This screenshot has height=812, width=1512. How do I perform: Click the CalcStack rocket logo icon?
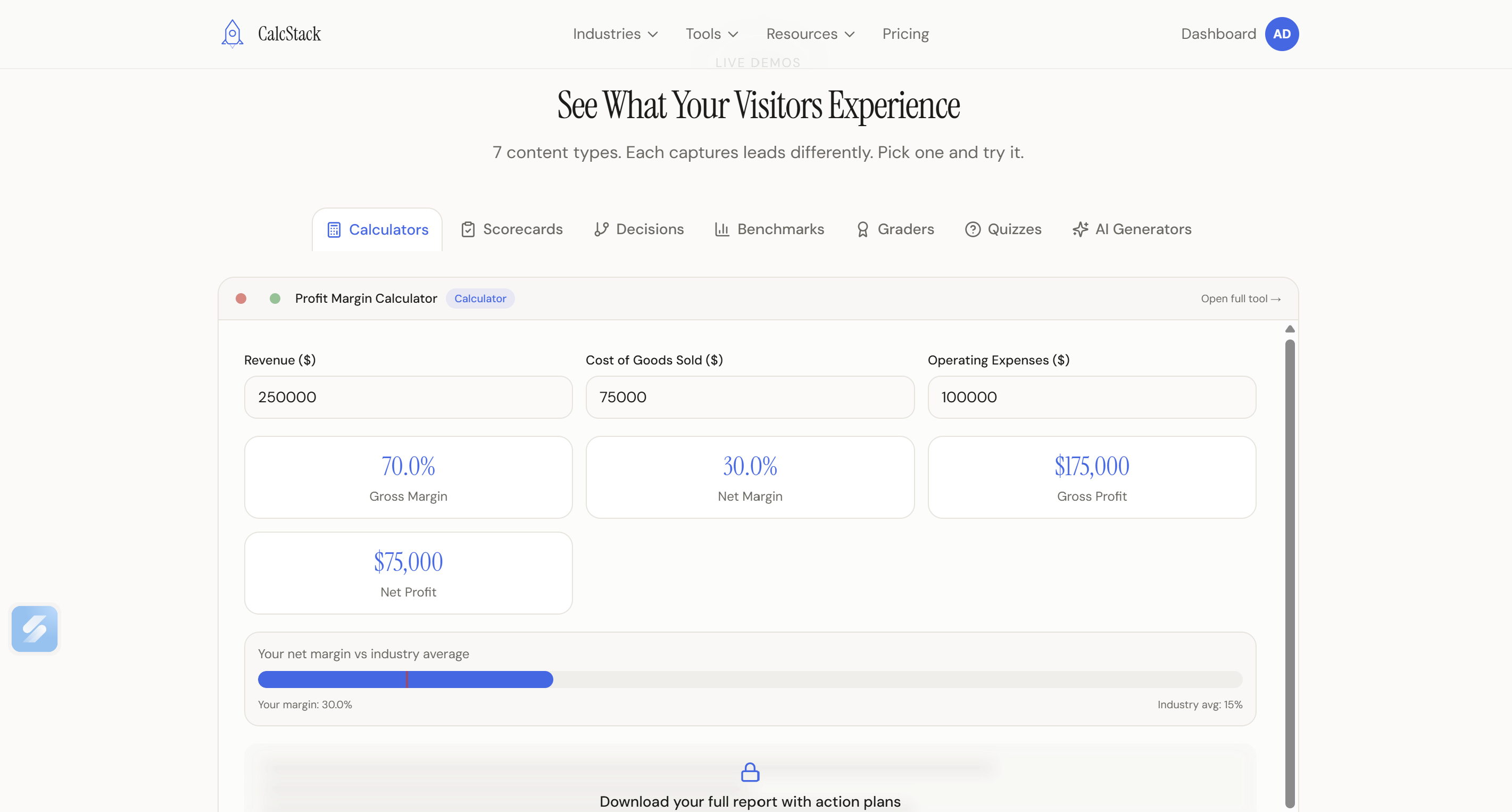point(232,34)
